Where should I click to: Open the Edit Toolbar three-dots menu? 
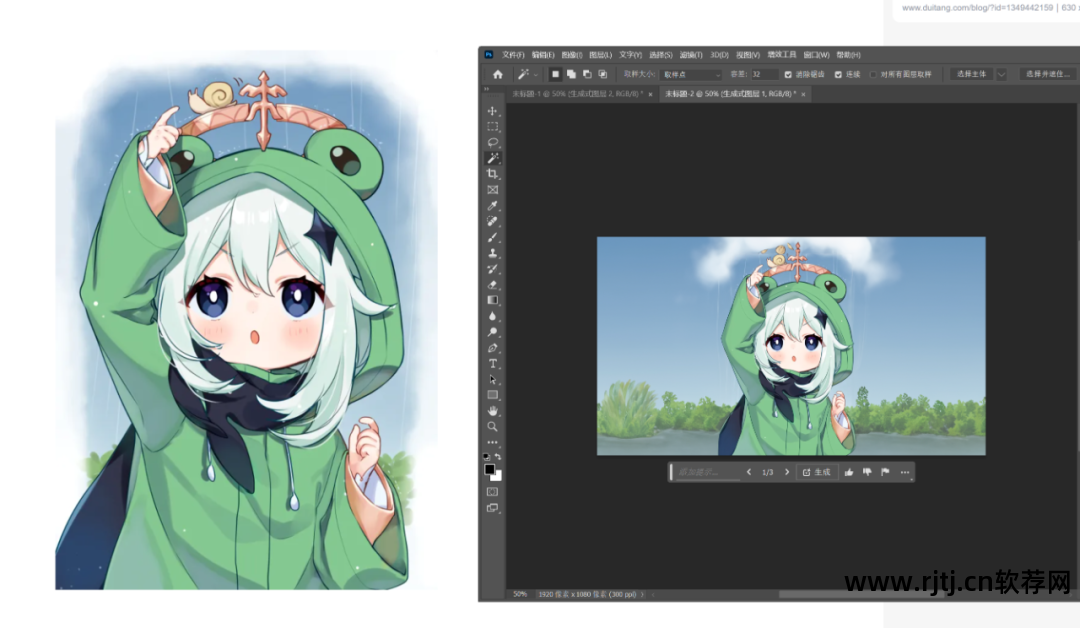[492, 443]
